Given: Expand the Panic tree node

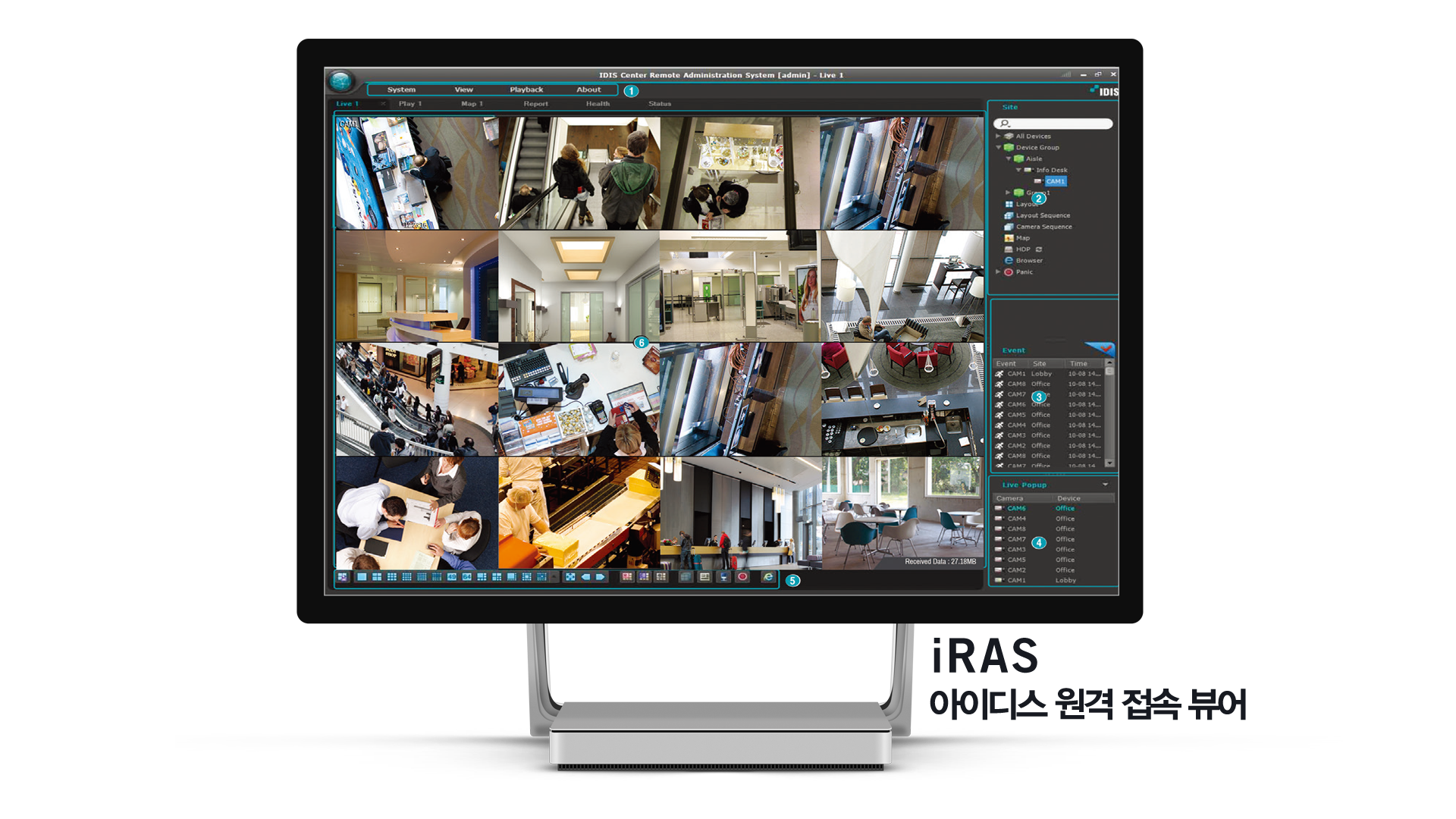Looking at the screenshot, I should 998,272.
